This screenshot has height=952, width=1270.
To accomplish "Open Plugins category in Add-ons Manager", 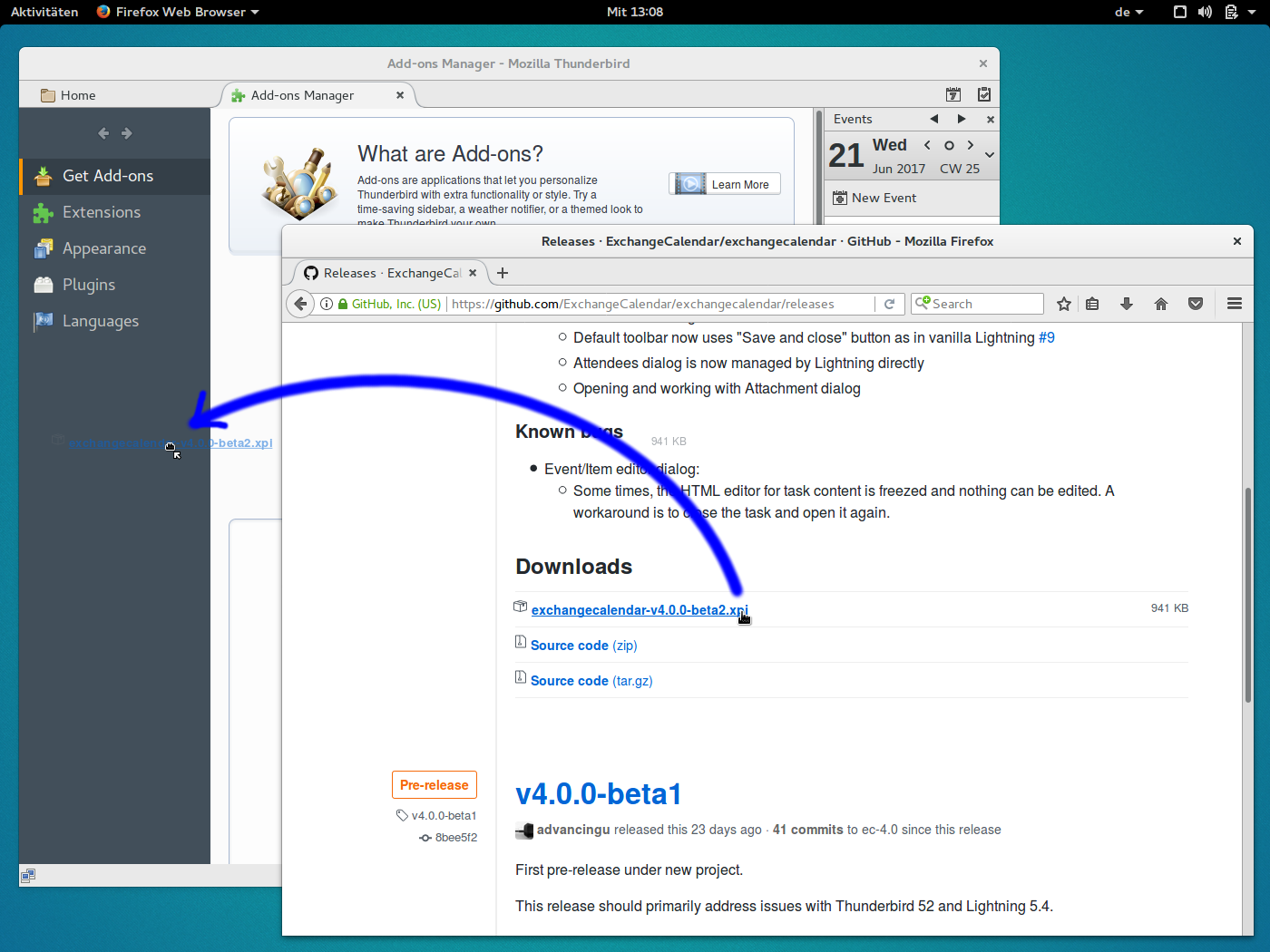I will point(115,285).
